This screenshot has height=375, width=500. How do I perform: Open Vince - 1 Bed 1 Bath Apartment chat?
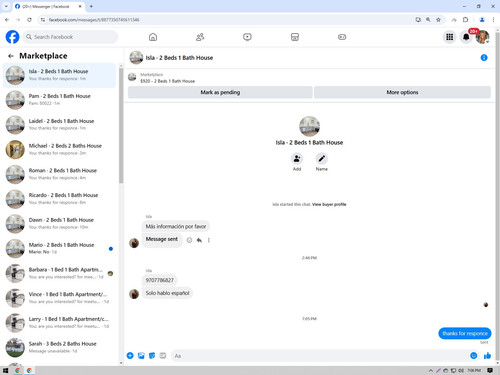point(59,298)
